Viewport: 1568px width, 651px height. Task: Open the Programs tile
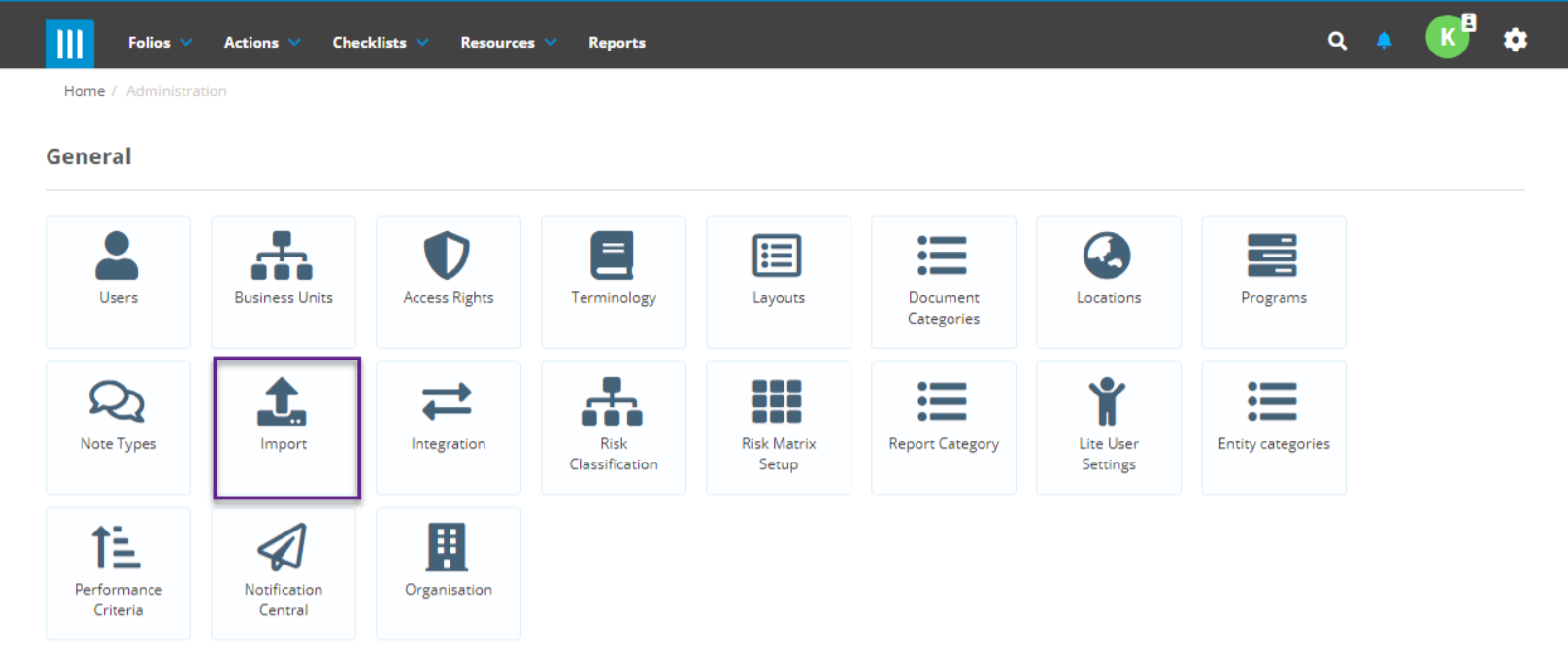(x=1274, y=282)
